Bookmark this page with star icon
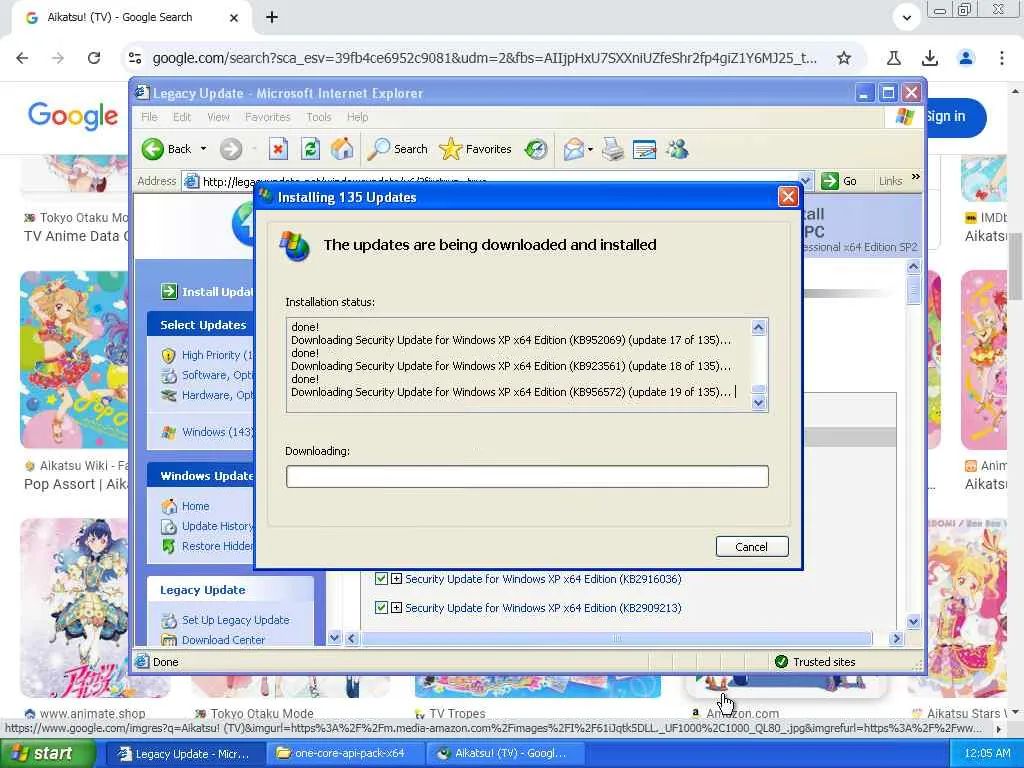 point(844,58)
